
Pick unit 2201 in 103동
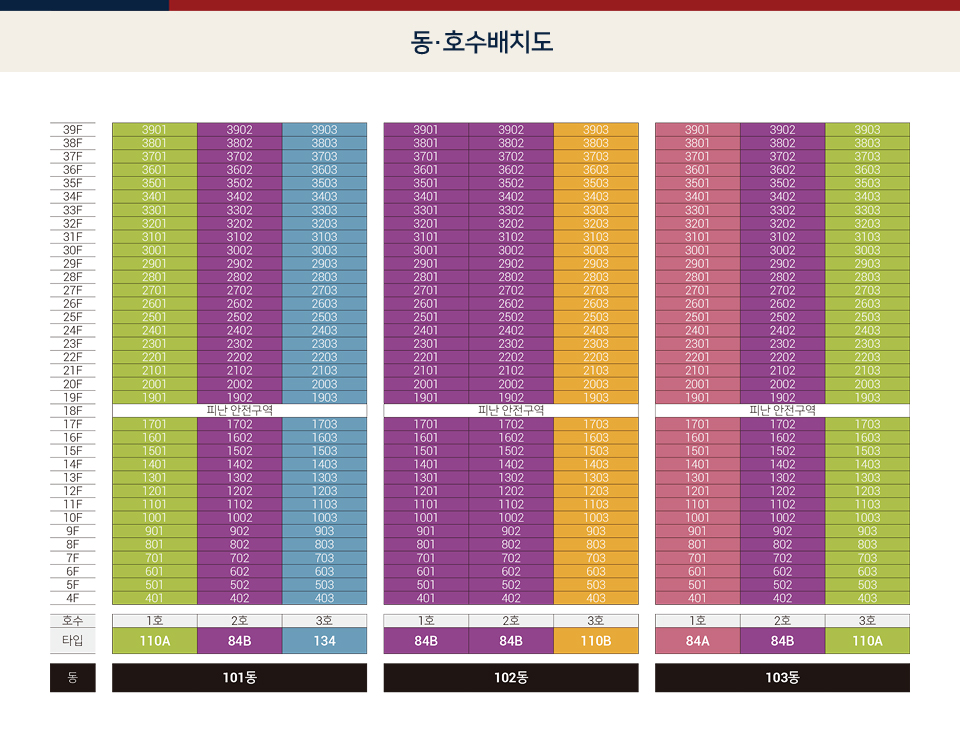[x=697, y=357]
